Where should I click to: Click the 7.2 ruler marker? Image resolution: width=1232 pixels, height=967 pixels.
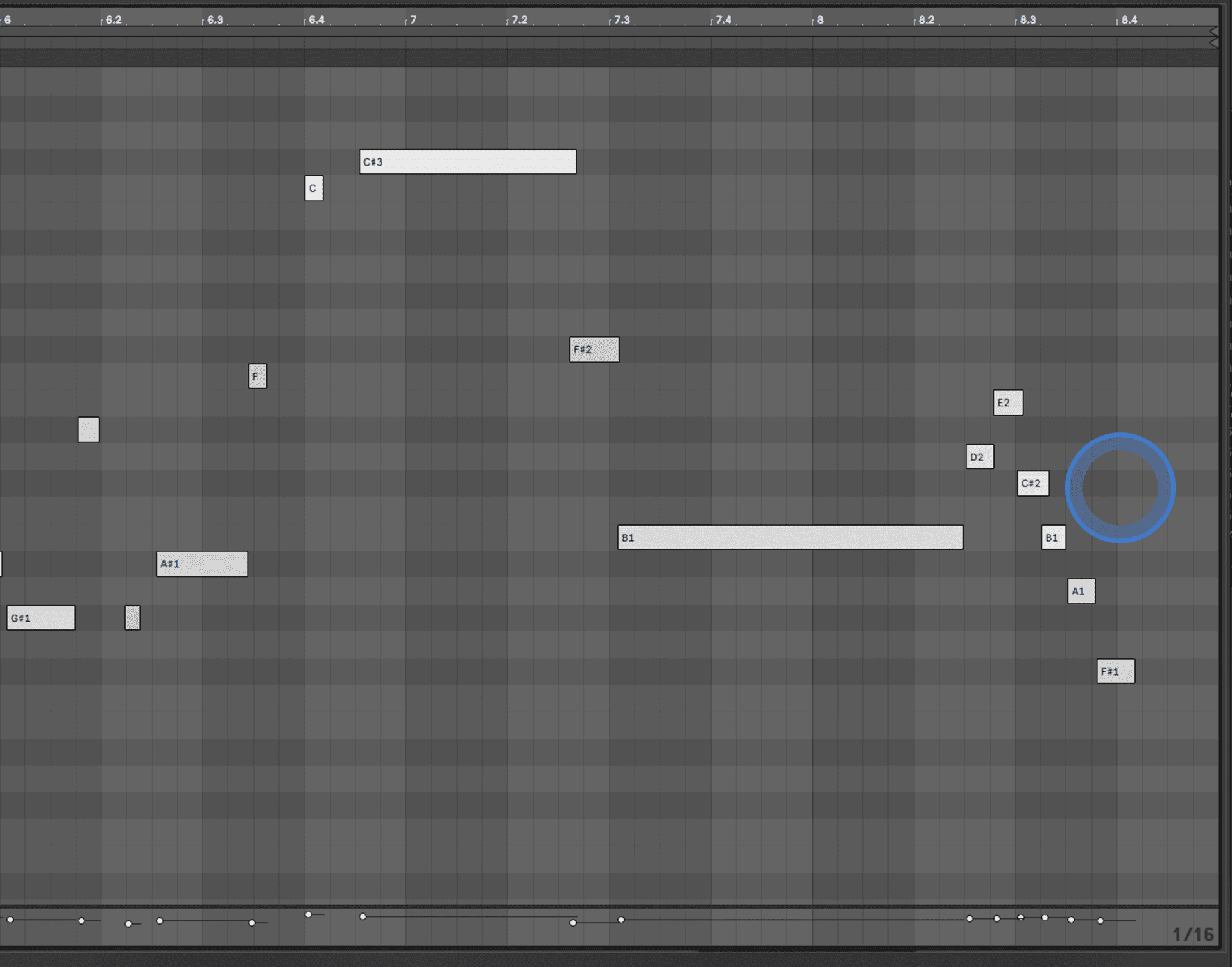point(520,20)
